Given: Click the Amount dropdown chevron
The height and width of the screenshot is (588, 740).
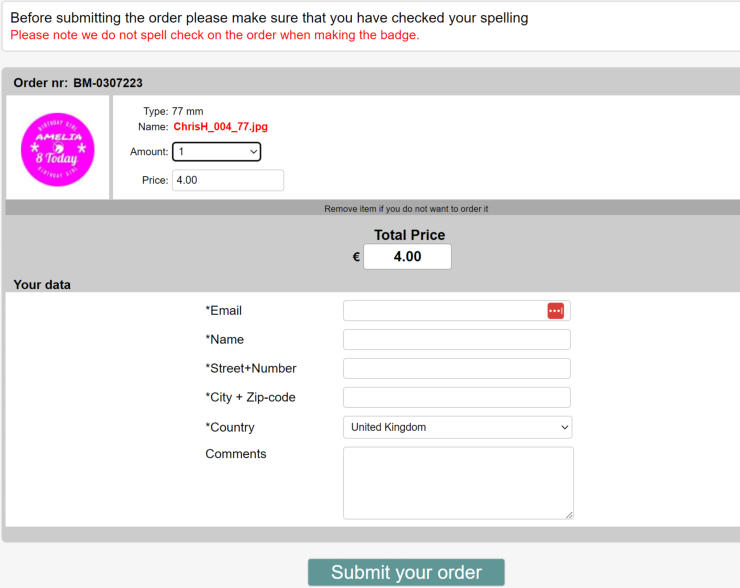Looking at the screenshot, I should click(x=253, y=152).
